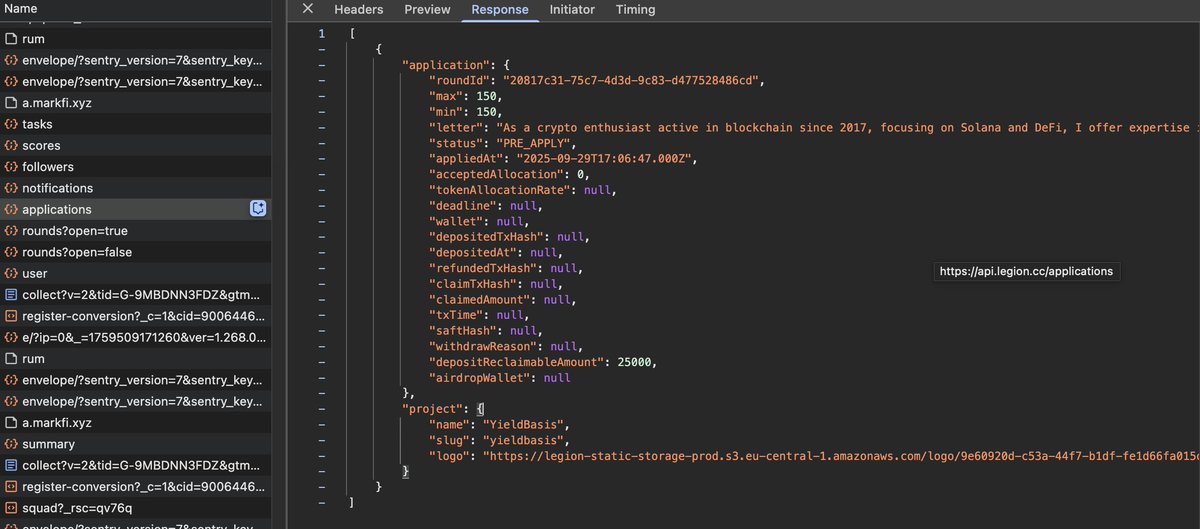Click the "max": 150 line
The width and height of the screenshot is (1200, 529).
click(465, 96)
